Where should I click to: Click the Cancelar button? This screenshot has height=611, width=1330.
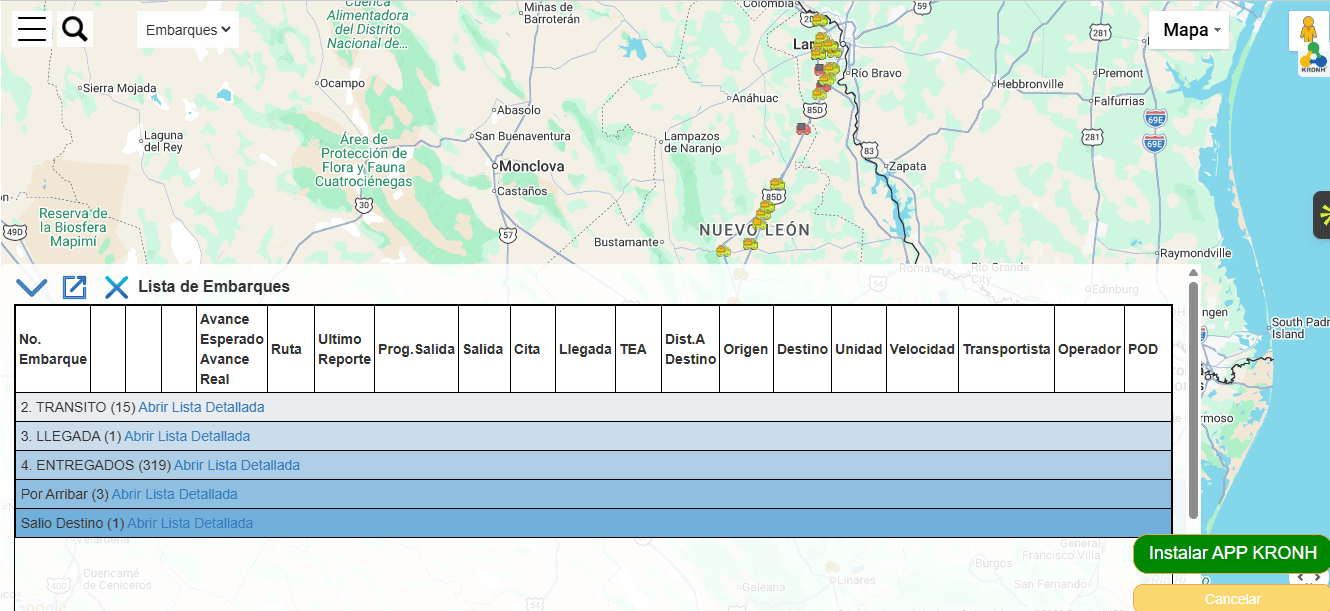(x=1232, y=599)
